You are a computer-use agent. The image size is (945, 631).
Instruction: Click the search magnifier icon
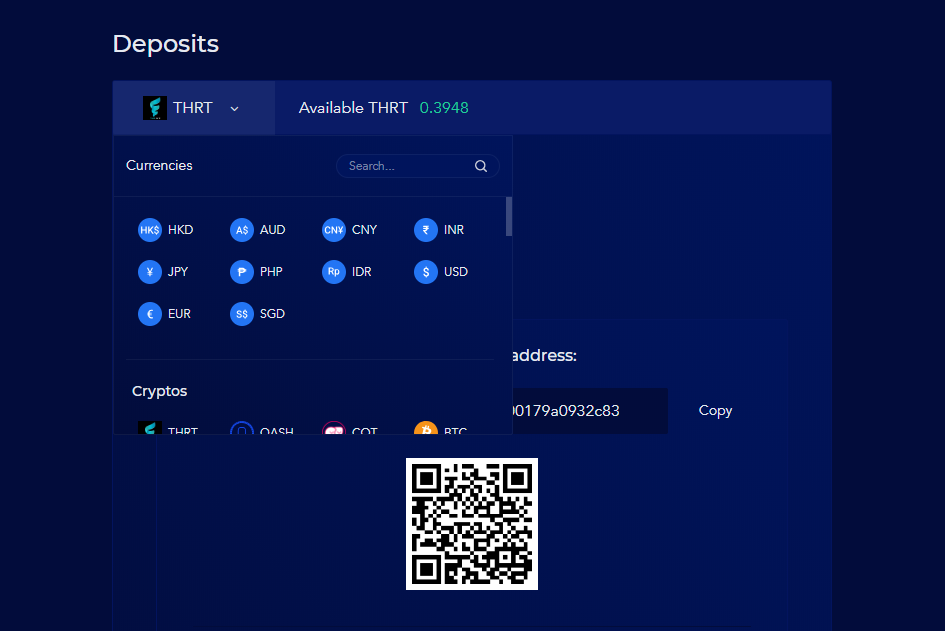[x=481, y=166]
